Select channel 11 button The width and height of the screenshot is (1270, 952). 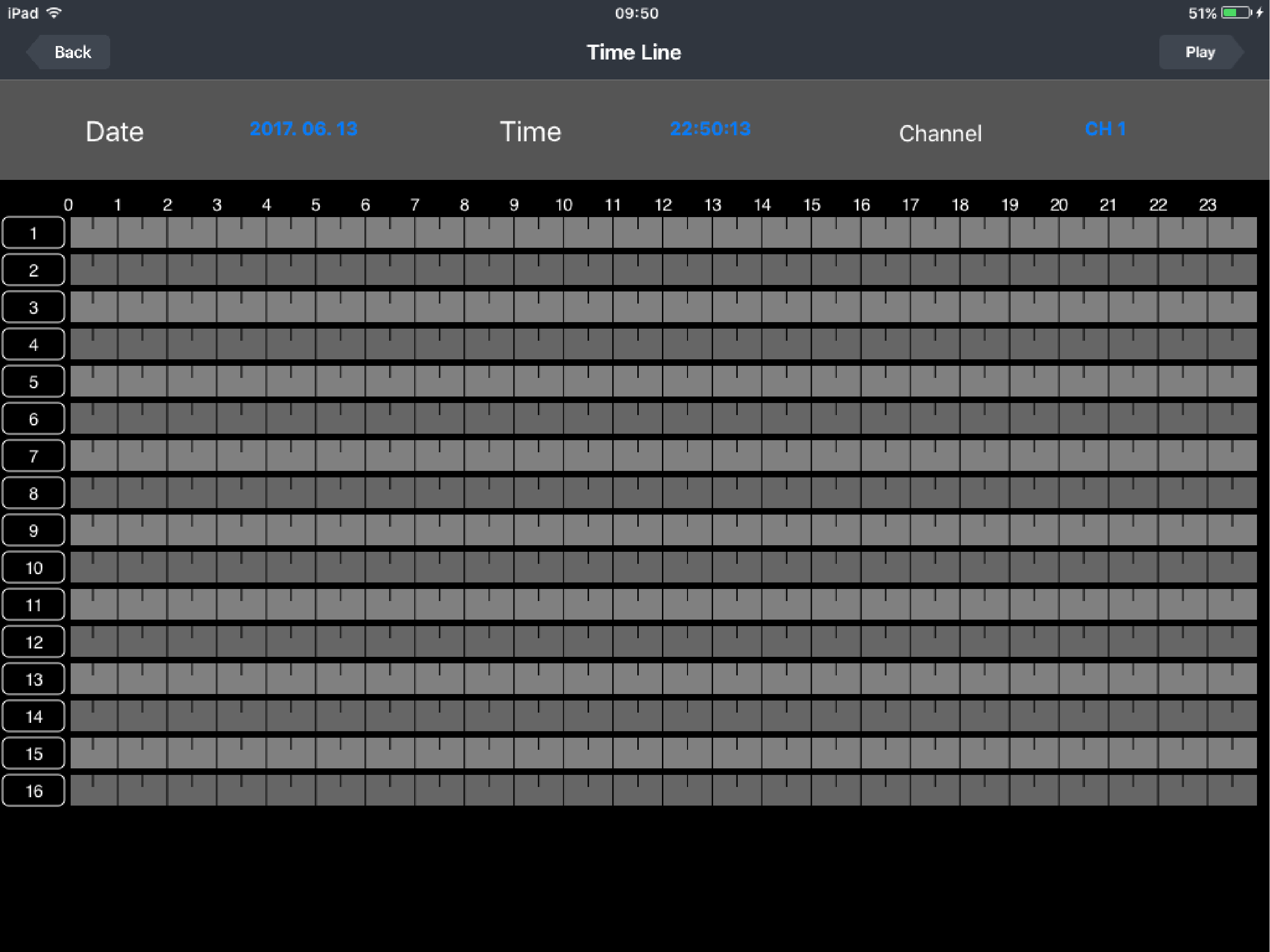33,605
